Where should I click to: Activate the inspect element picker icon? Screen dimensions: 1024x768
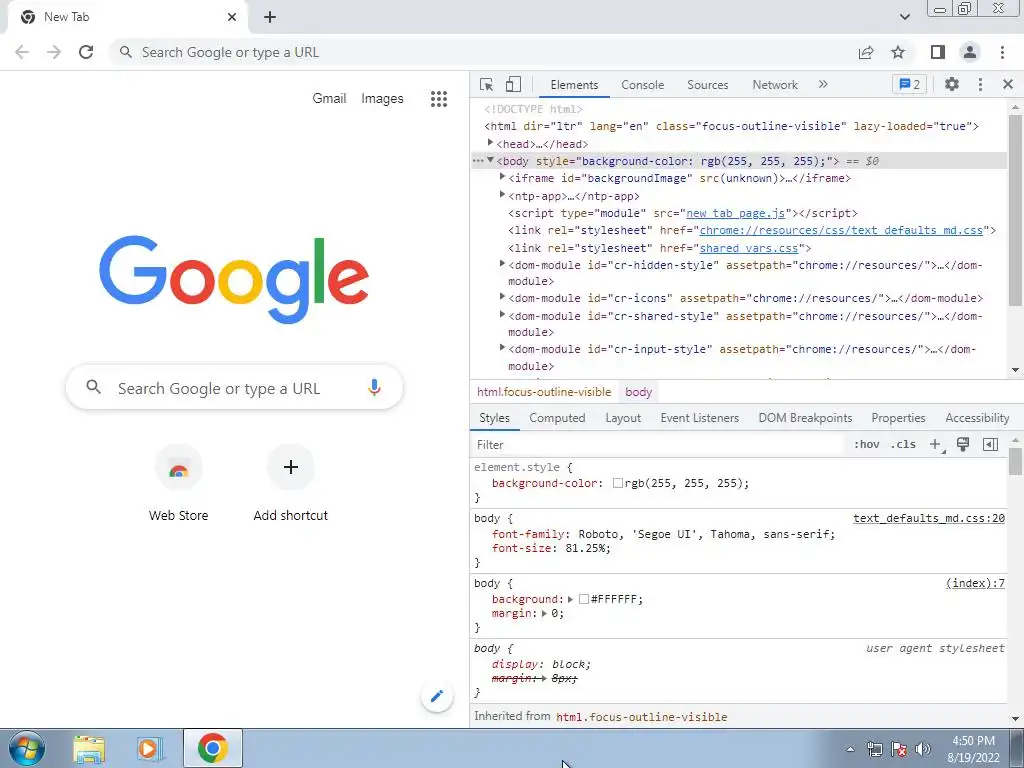tap(486, 84)
